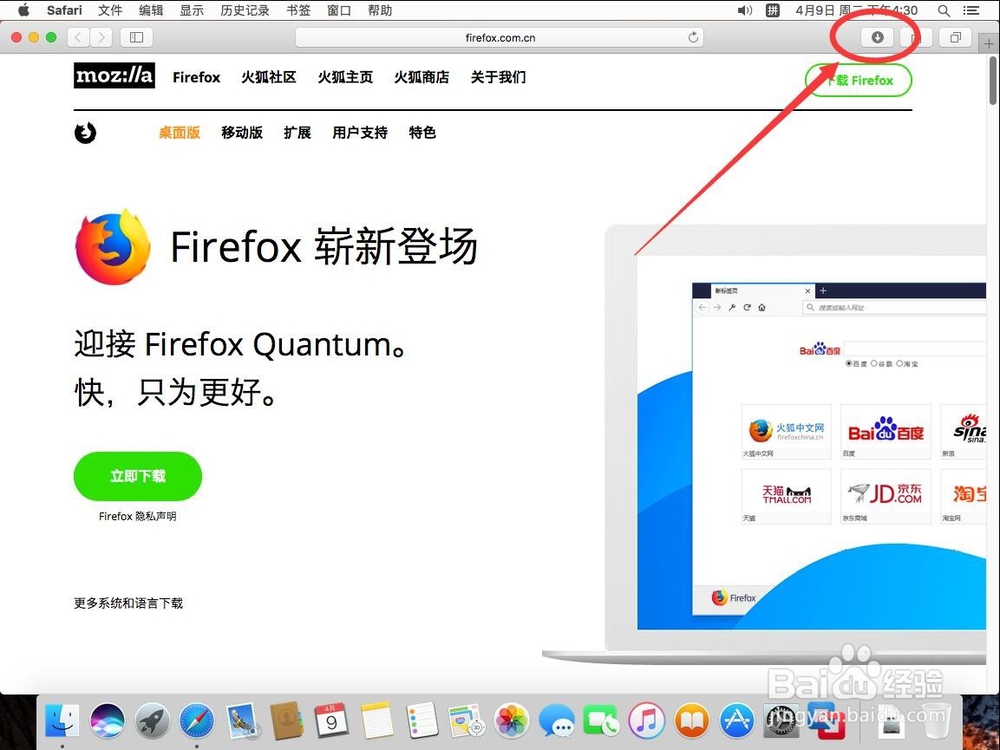
Task: Open a new tab with the plus button
Action: point(989,43)
